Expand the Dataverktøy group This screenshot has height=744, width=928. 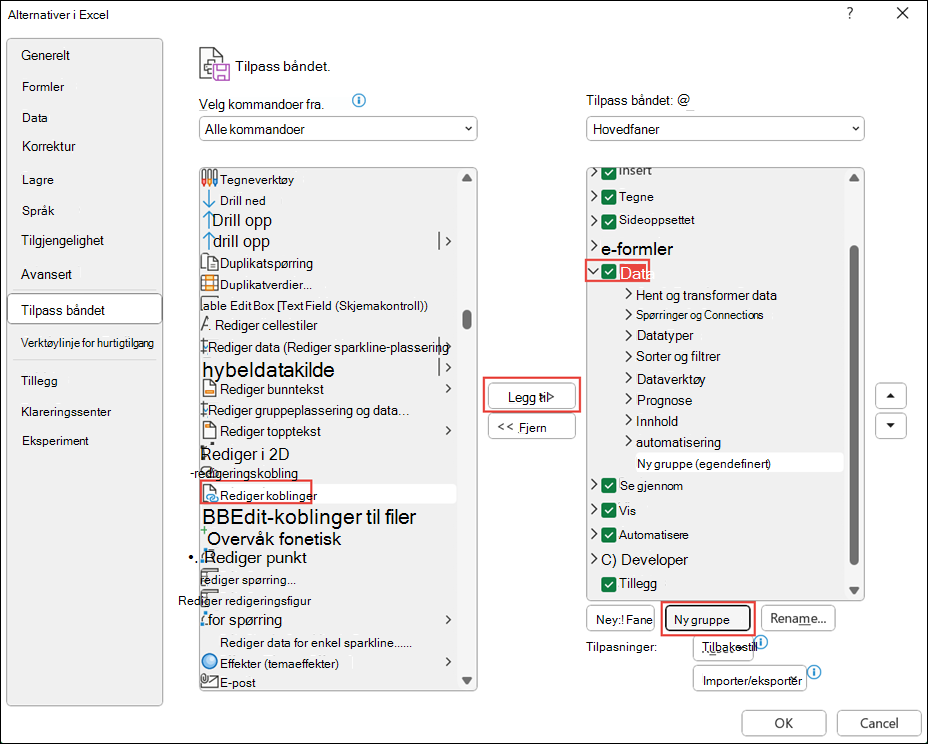point(629,378)
